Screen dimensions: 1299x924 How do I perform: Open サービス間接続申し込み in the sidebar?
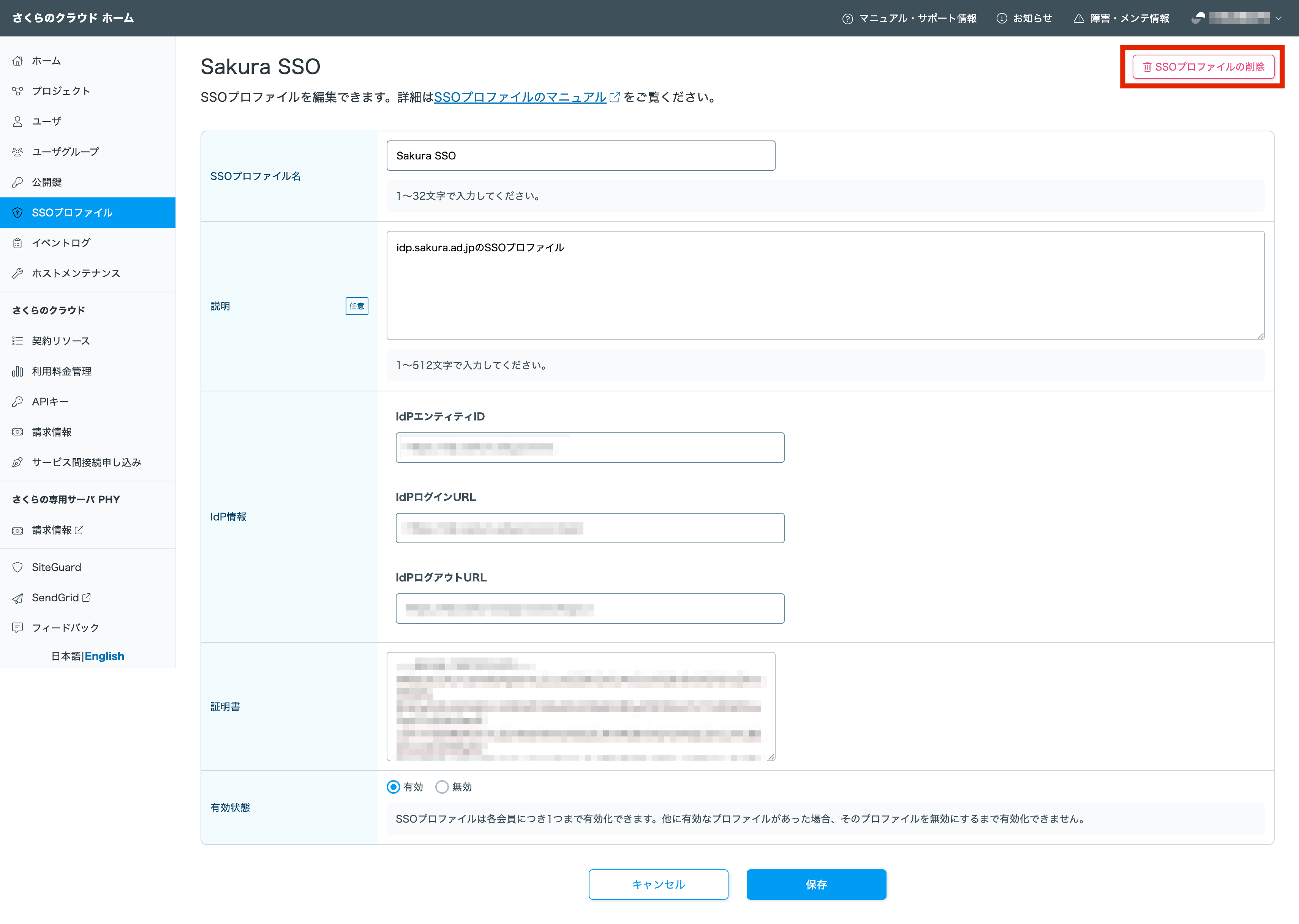click(88, 462)
